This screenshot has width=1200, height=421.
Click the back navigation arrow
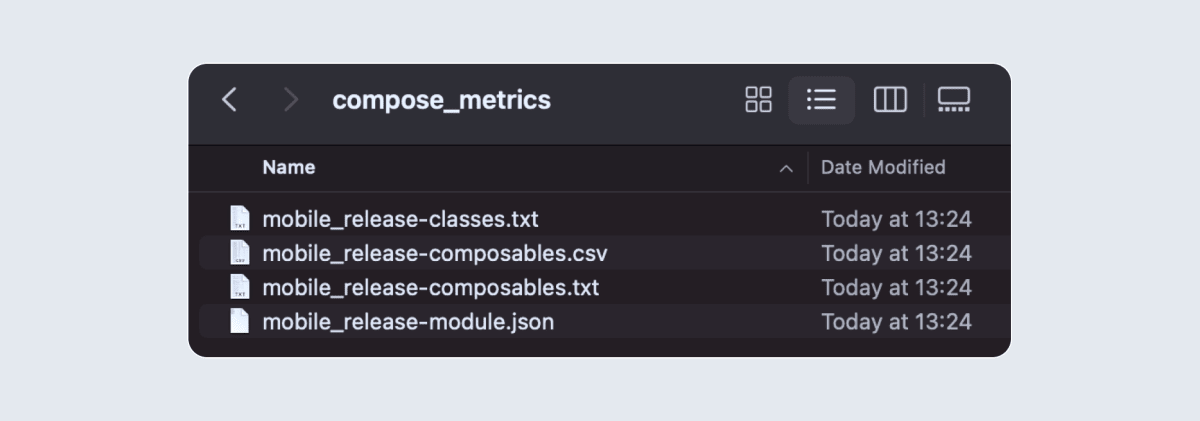tap(230, 100)
